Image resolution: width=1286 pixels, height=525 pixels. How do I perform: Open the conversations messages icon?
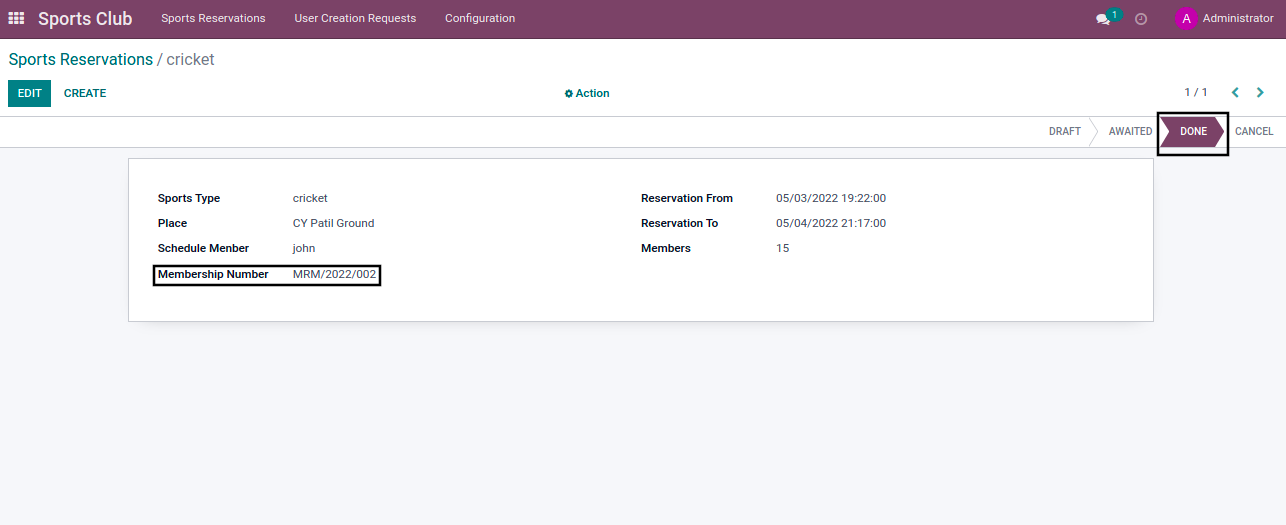pyautogui.click(x=1103, y=19)
